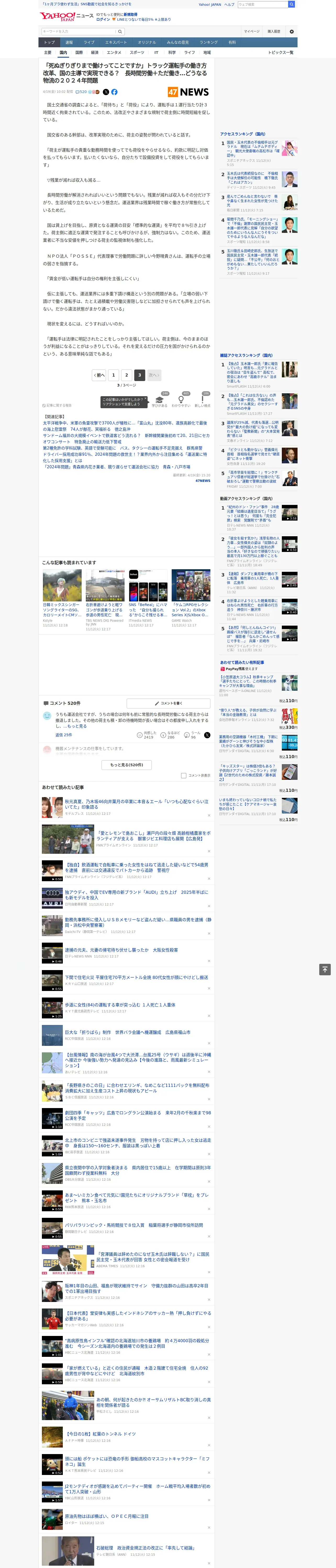This screenshot has height=1568, width=336.
Task: Open 秋元真夏、乃木坂46 article link
Action: [x=137, y=804]
